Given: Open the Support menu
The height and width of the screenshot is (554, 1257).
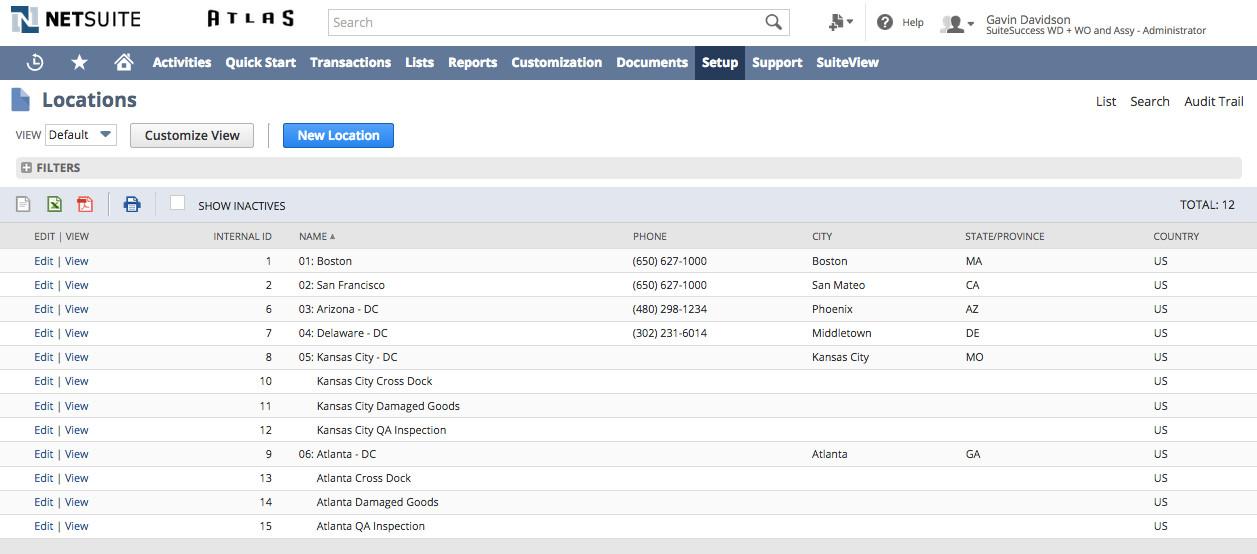Looking at the screenshot, I should click(777, 62).
